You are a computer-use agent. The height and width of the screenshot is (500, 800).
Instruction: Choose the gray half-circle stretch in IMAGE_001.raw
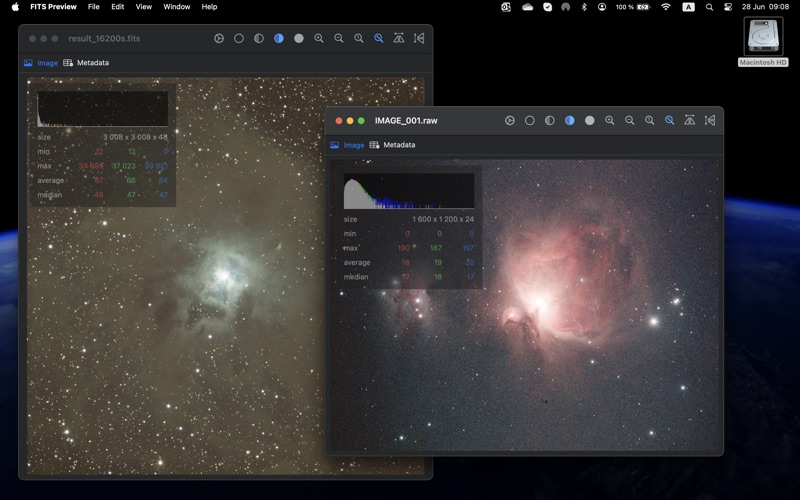pyautogui.click(x=549, y=120)
